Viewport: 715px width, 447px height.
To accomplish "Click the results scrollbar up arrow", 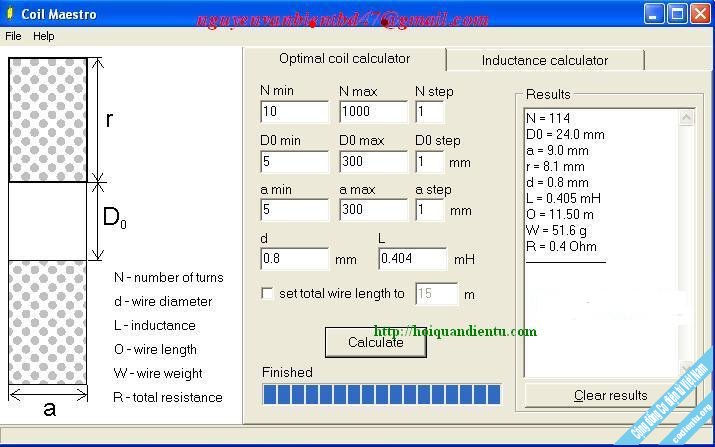I will (x=686, y=118).
